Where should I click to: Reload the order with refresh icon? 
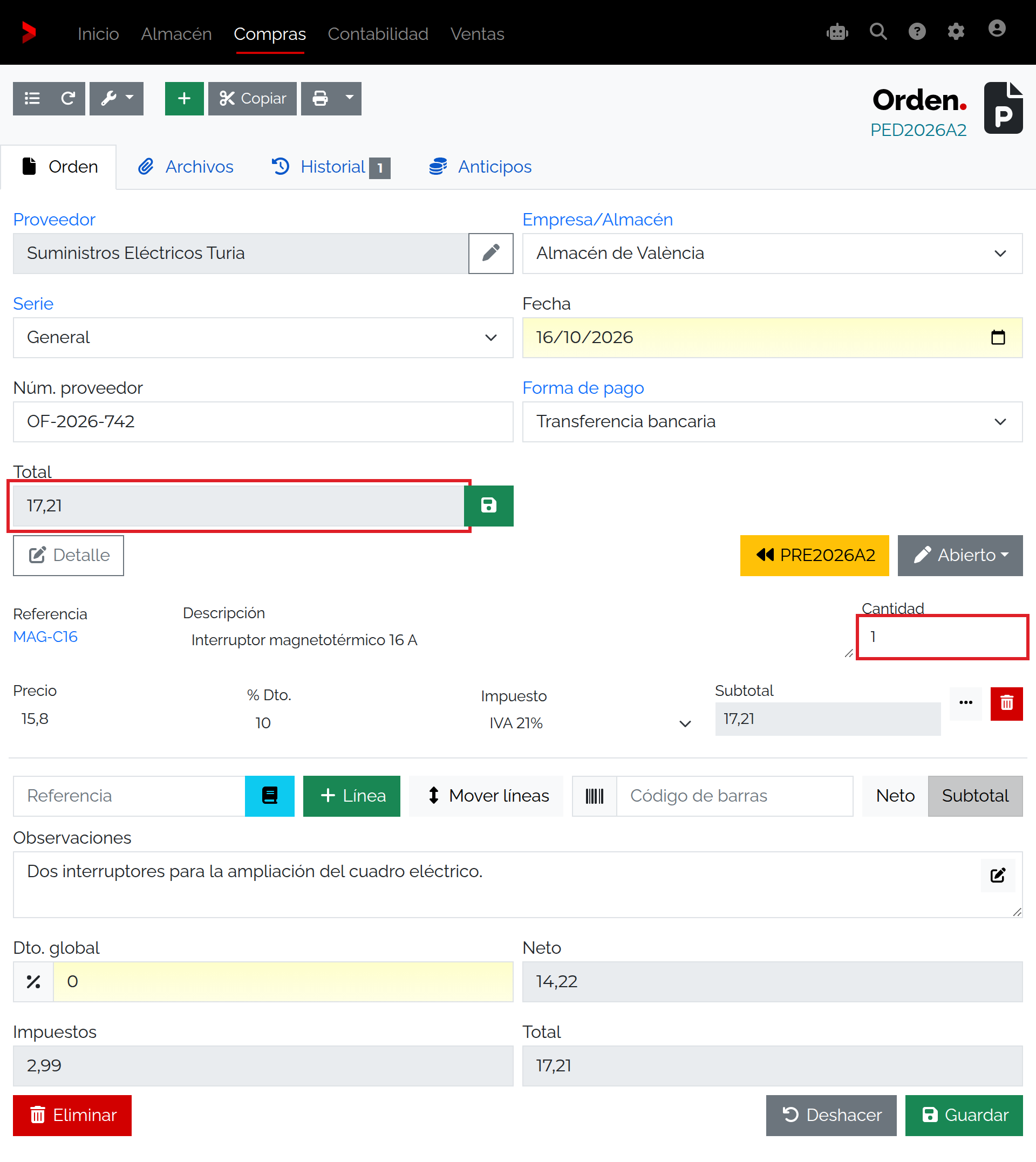pyautogui.click(x=68, y=98)
